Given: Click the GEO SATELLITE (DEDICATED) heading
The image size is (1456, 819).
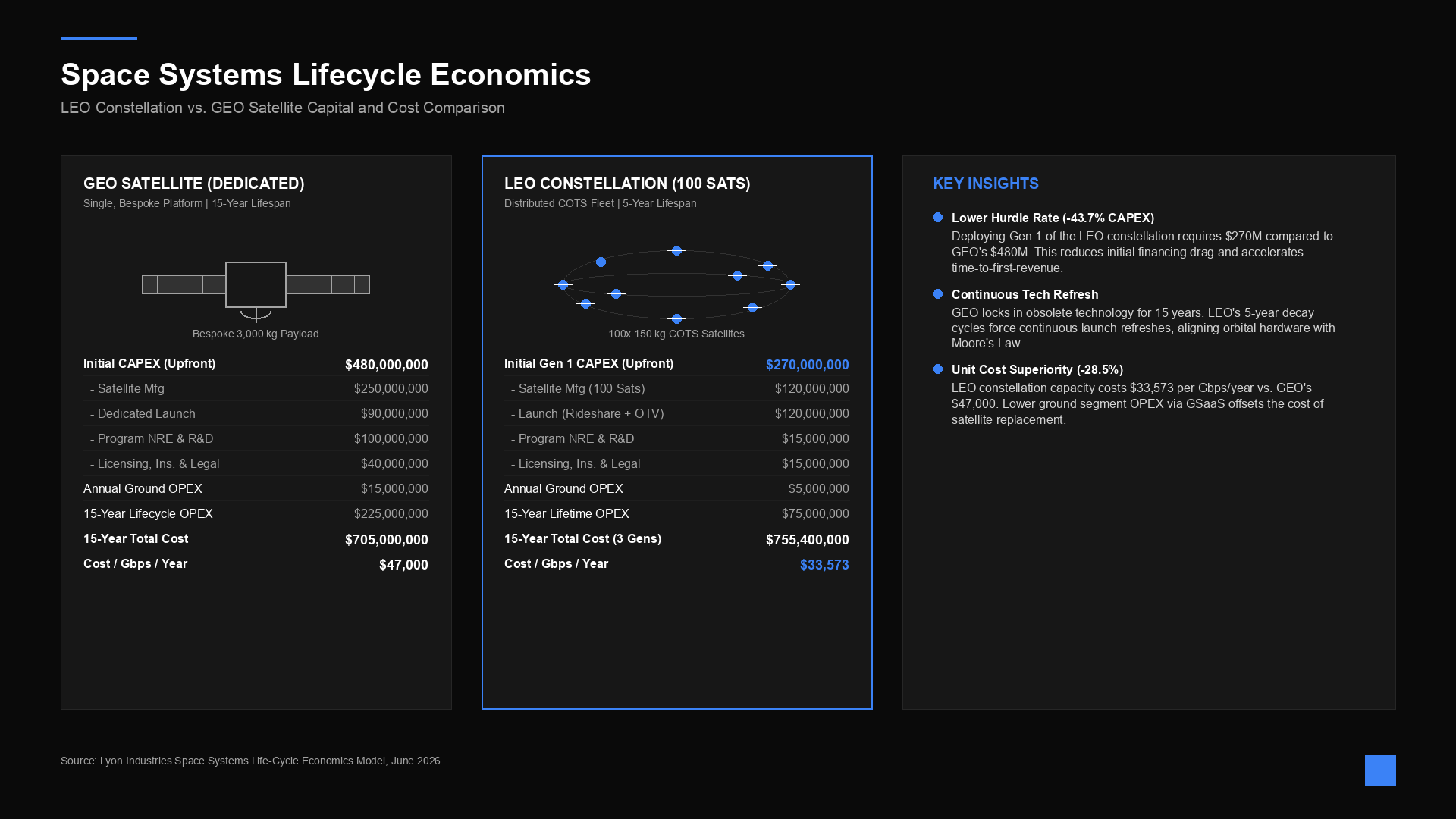Looking at the screenshot, I should tap(194, 184).
